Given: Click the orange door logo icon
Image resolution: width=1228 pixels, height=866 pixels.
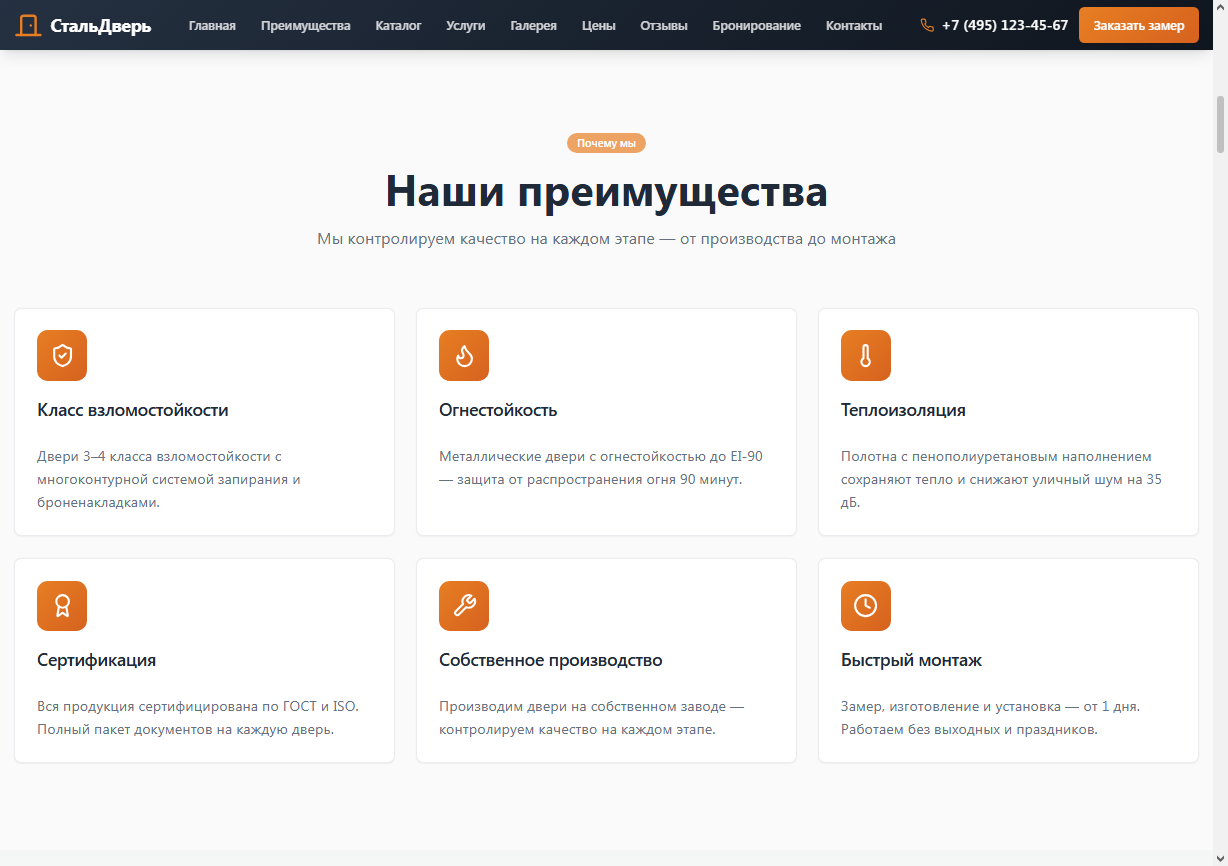Looking at the screenshot, I should 29,25.
